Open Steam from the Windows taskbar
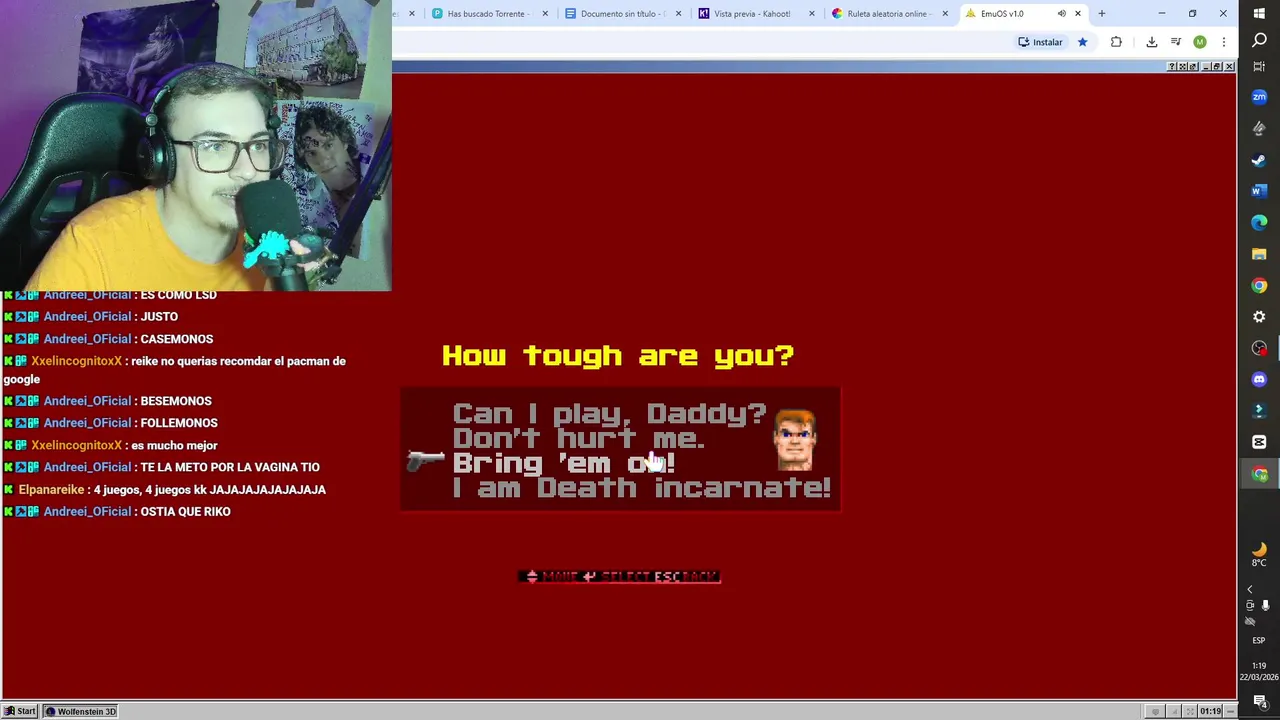1280x720 pixels. [1259, 160]
